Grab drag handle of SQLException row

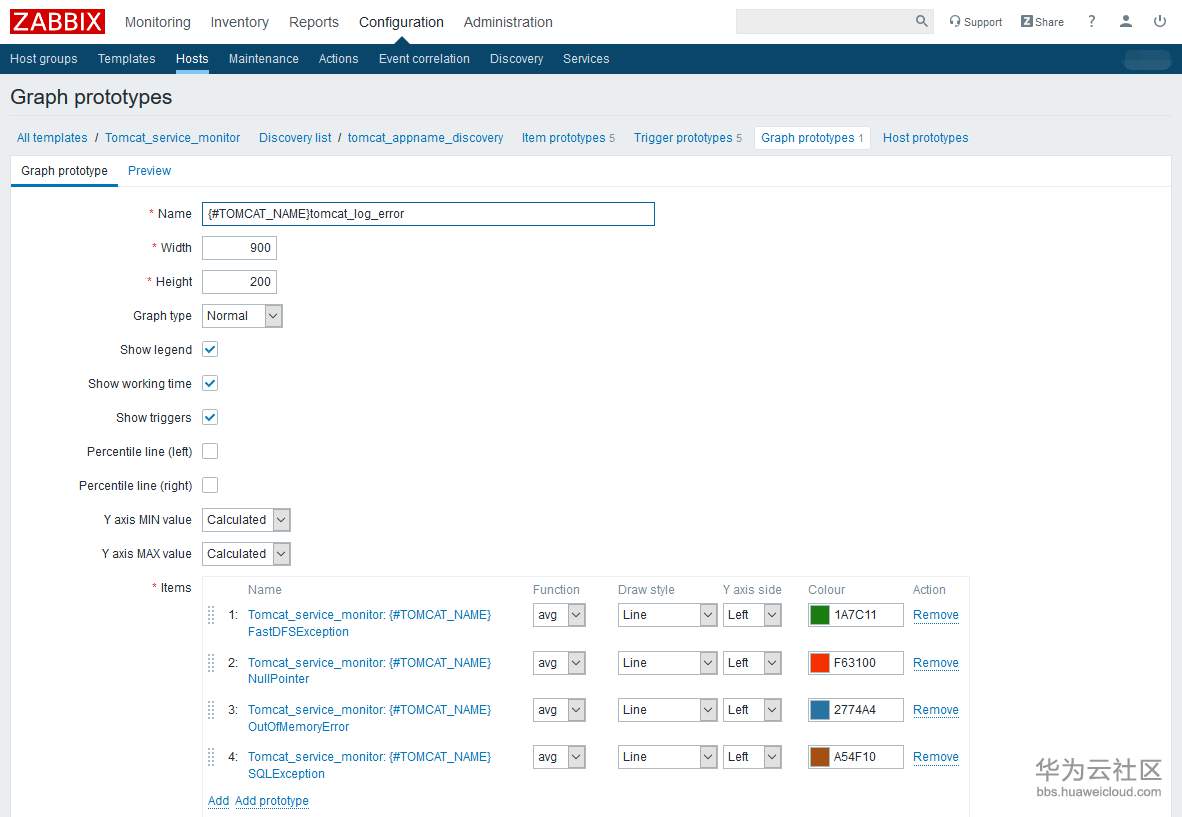(211, 757)
